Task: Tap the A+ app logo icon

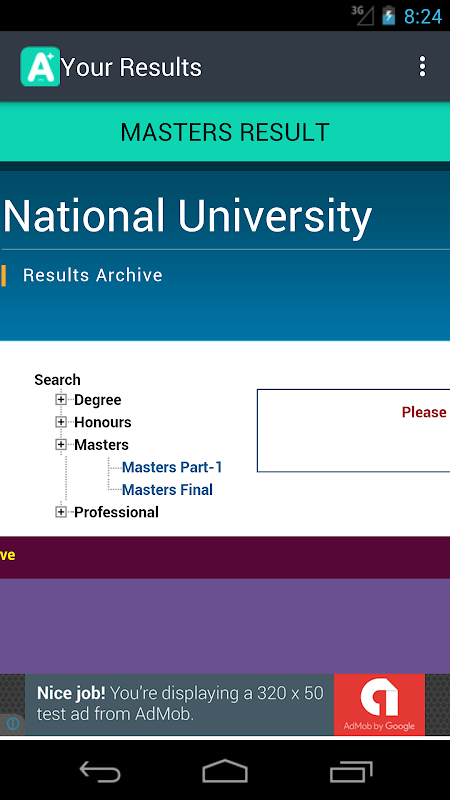Action: pyautogui.click(x=40, y=66)
